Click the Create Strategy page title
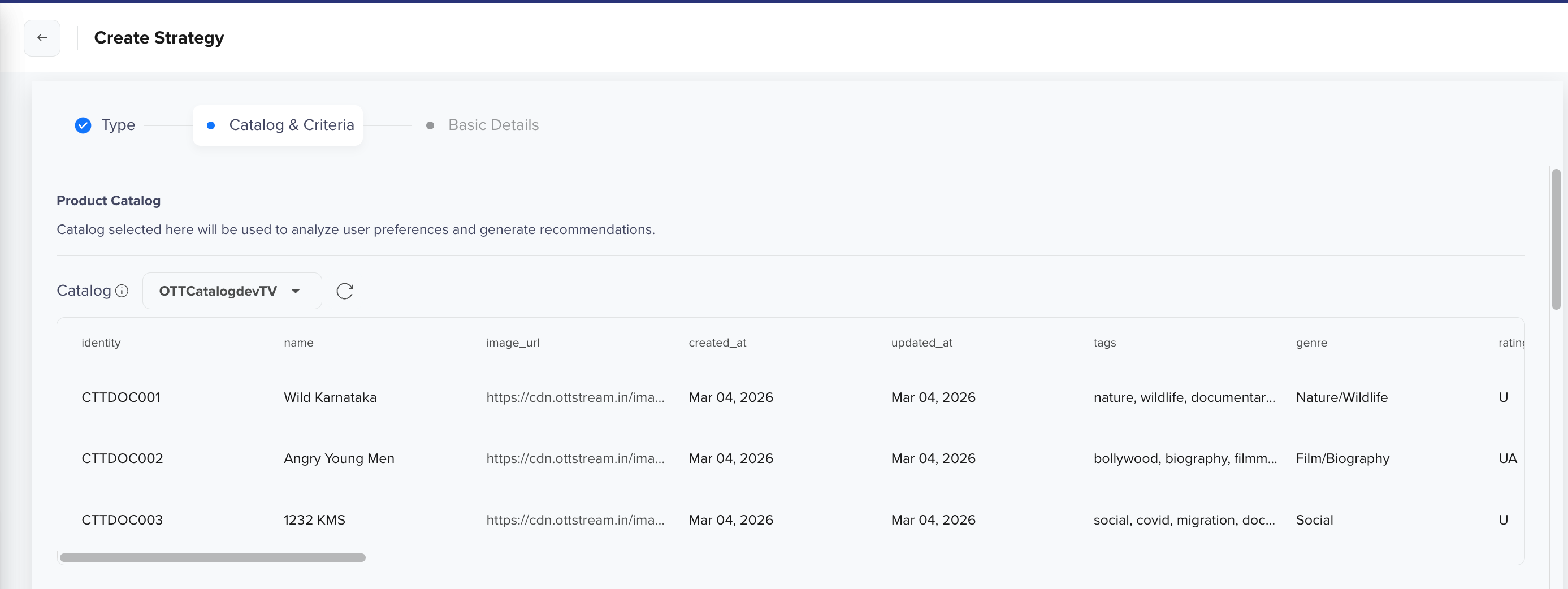Screen dimensions: 1568x589 click(x=159, y=38)
